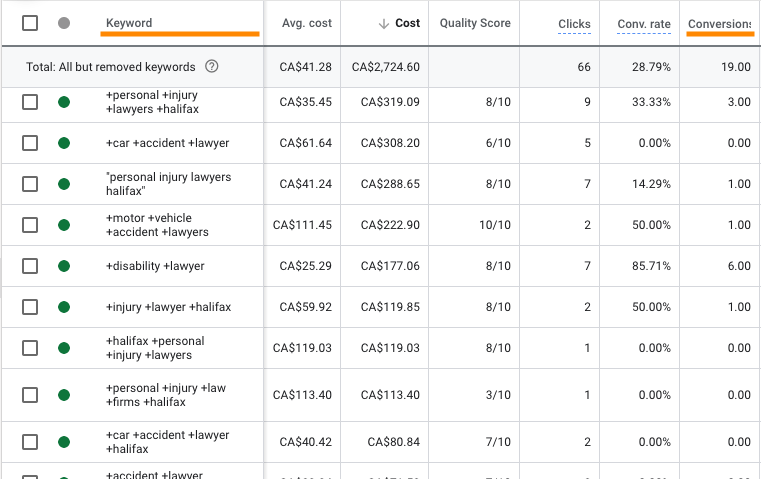This screenshot has height=479, width=761.
Task: Click status dot for +personal +injury +law +firms +halifax
Action: pos(64,395)
